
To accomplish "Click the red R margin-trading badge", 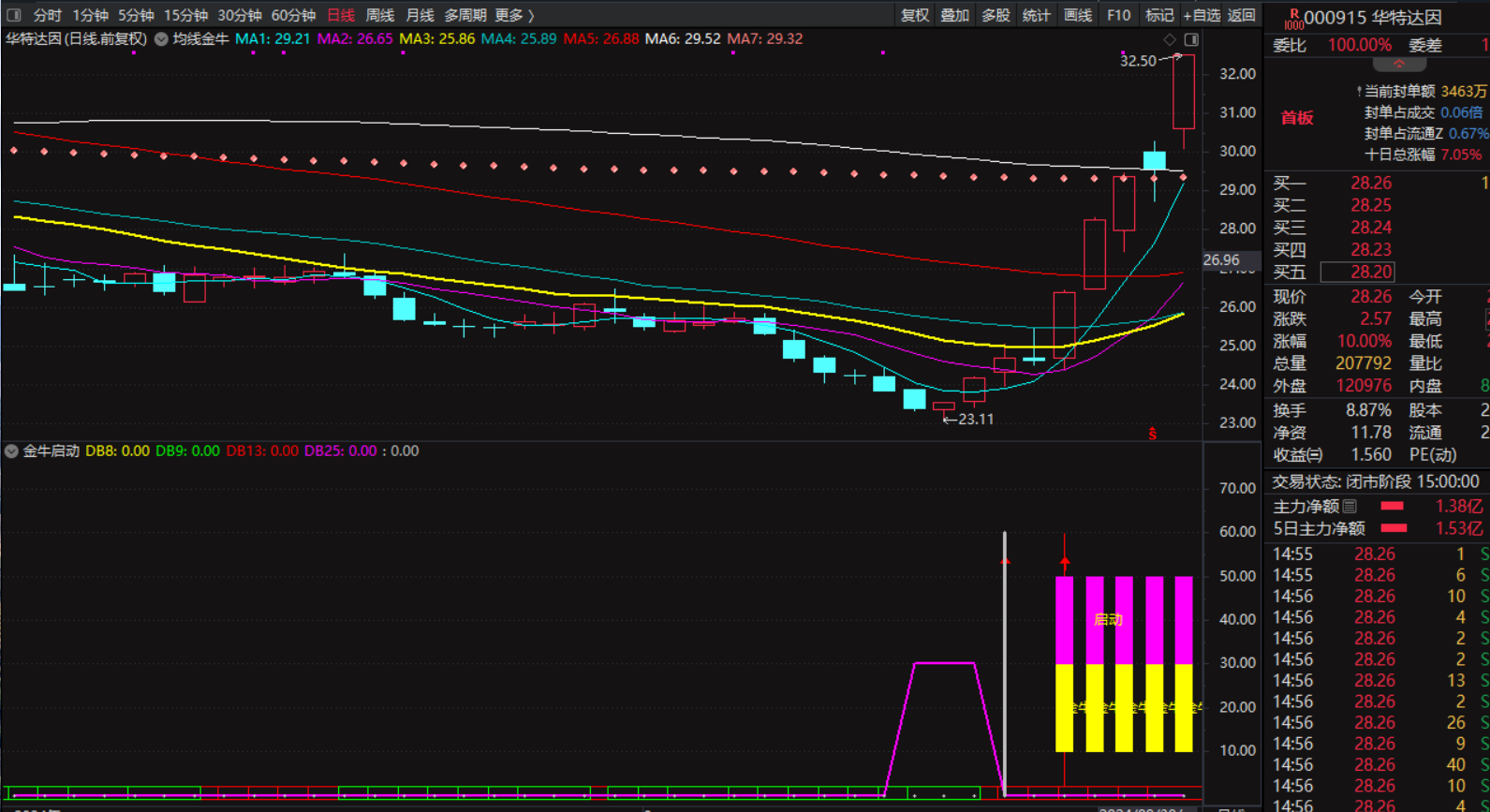I will (1293, 18).
